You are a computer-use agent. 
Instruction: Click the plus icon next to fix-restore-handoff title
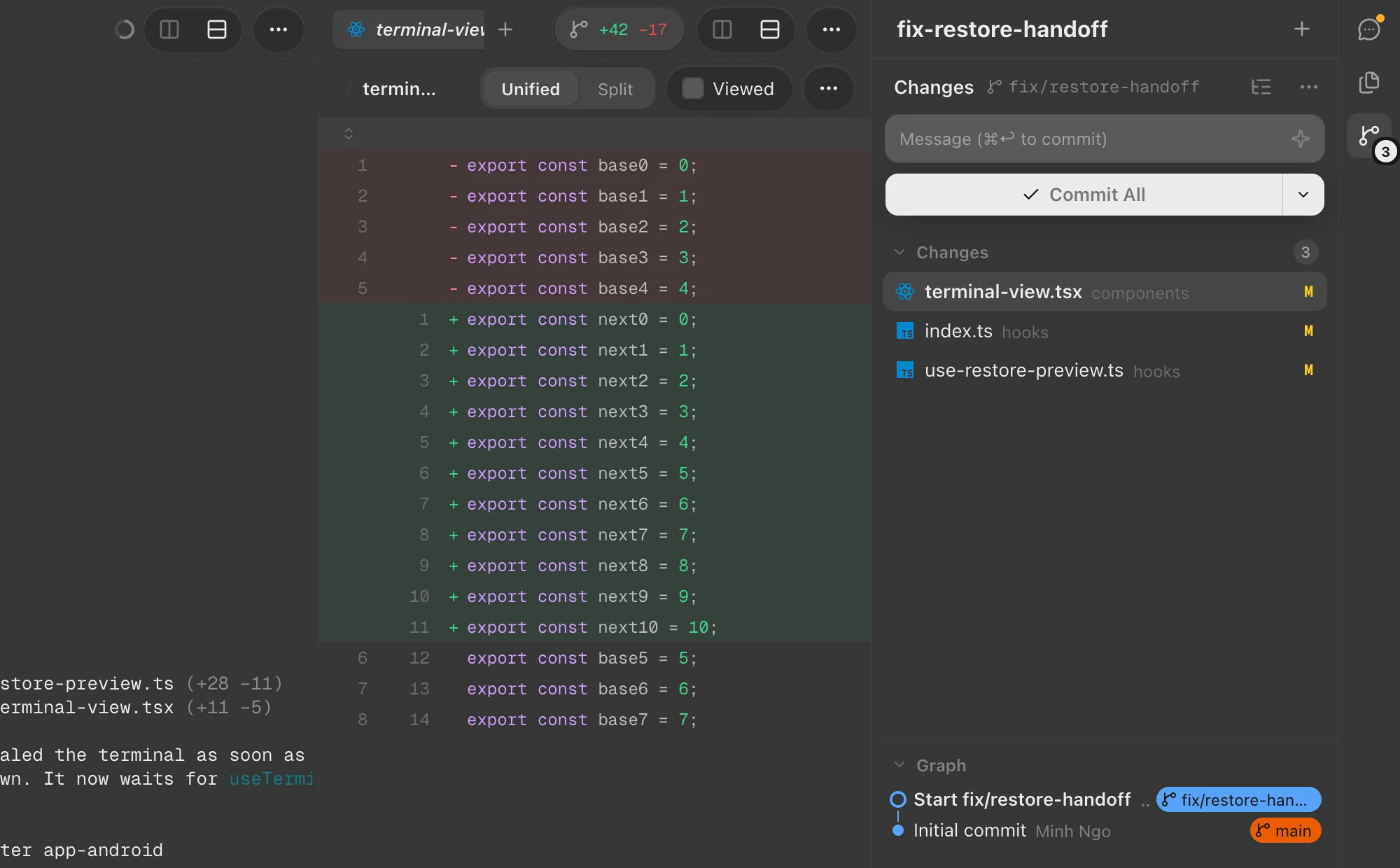point(1302,29)
